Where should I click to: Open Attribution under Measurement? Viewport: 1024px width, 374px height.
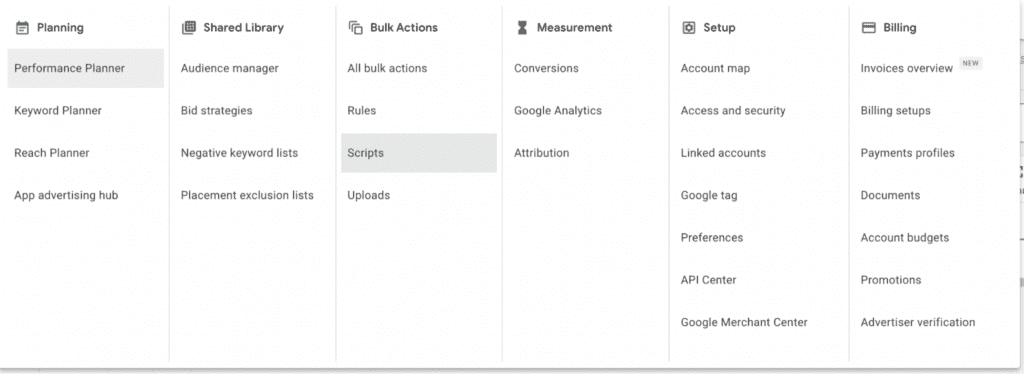[x=541, y=153]
